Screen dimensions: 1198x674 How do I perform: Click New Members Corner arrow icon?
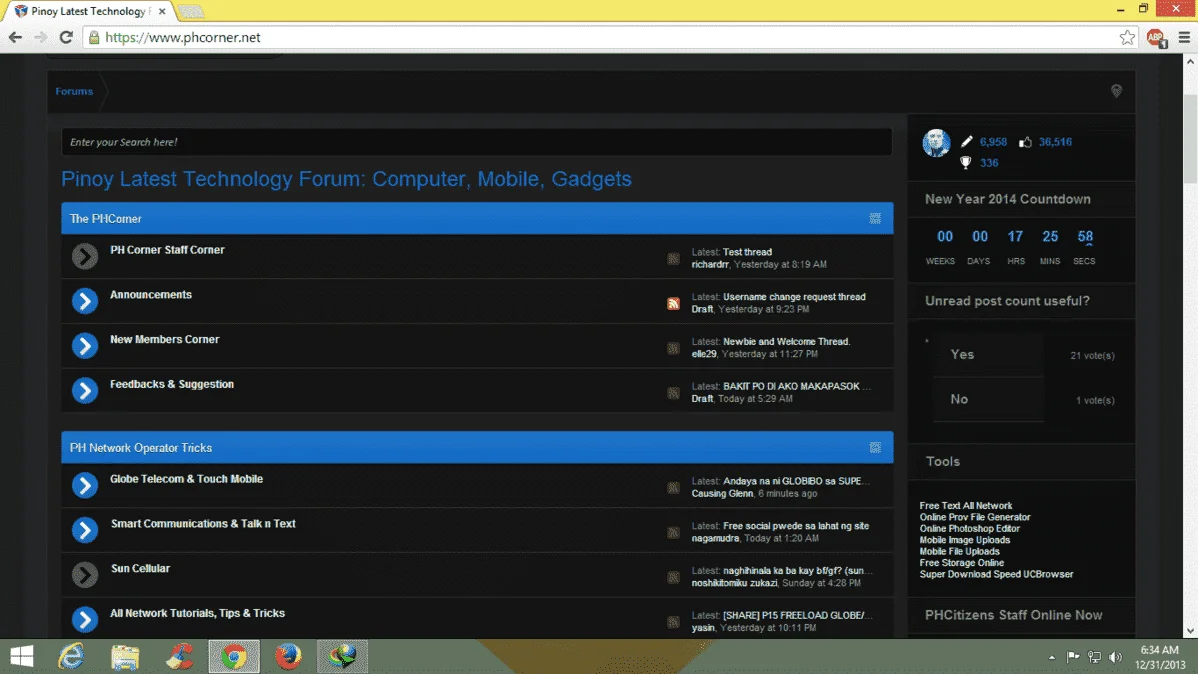point(85,345)
